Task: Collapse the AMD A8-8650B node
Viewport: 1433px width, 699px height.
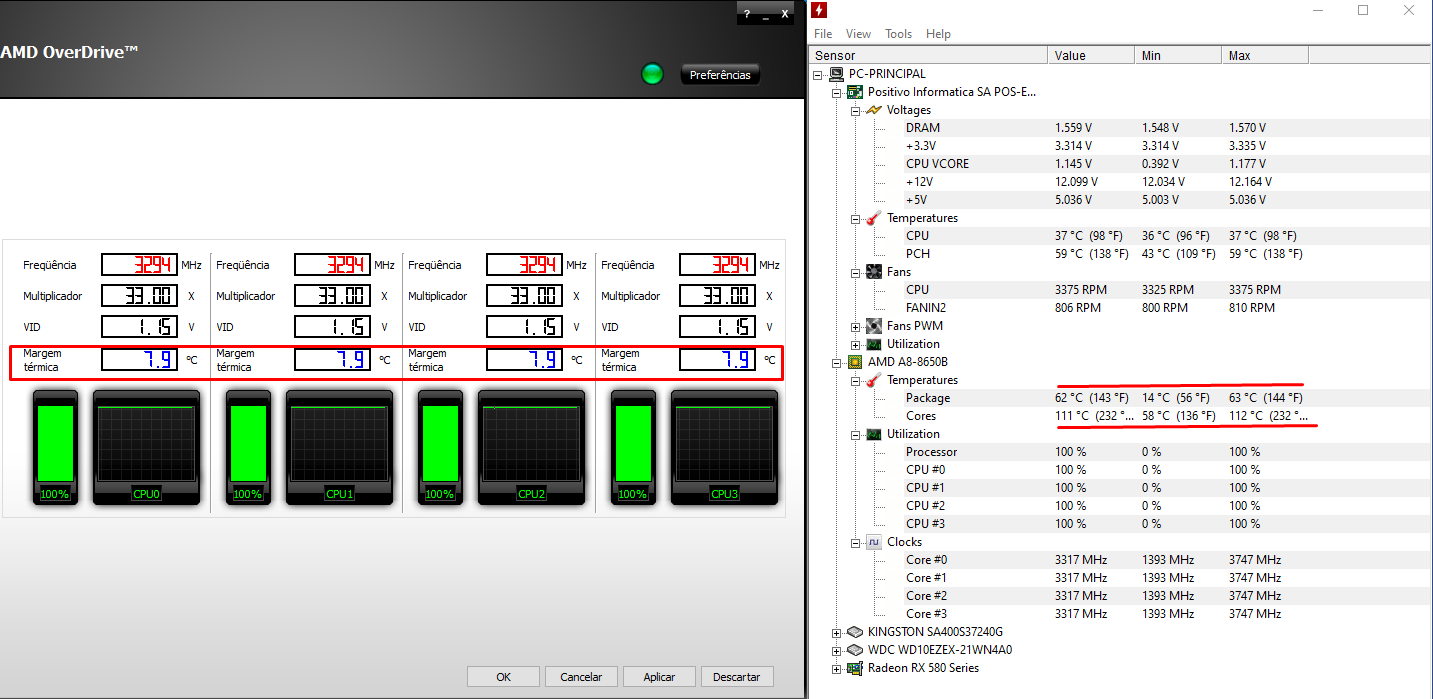Action: (x=837, y=362)
